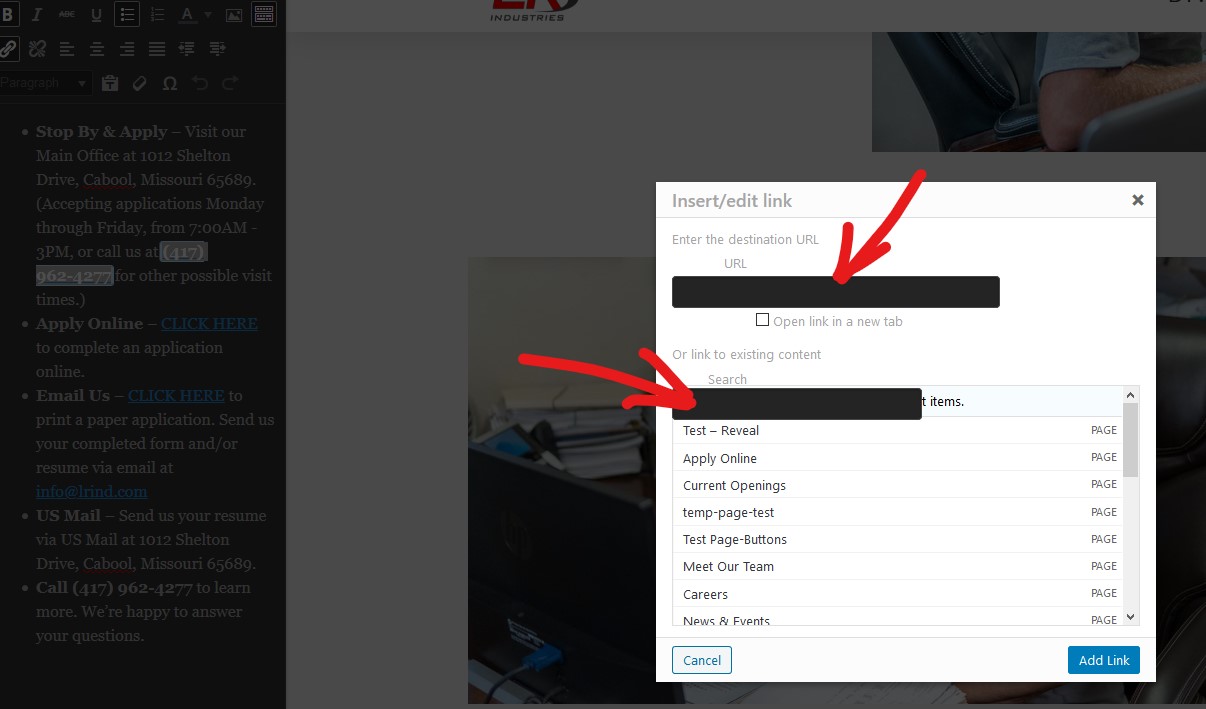This screenshot has width=1206, height=709.
Task: Click the clear formatting eraser icon
Action: tap(140, 83)
